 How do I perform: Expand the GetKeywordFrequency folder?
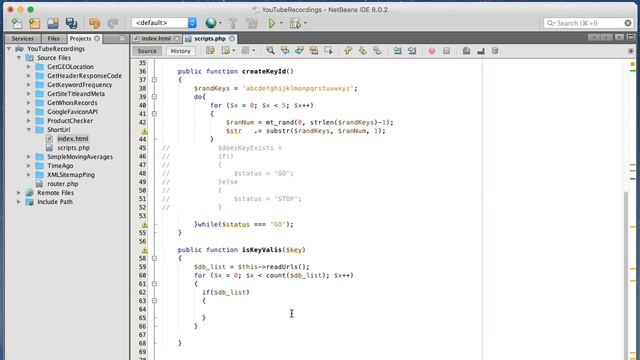coord(29,84)
